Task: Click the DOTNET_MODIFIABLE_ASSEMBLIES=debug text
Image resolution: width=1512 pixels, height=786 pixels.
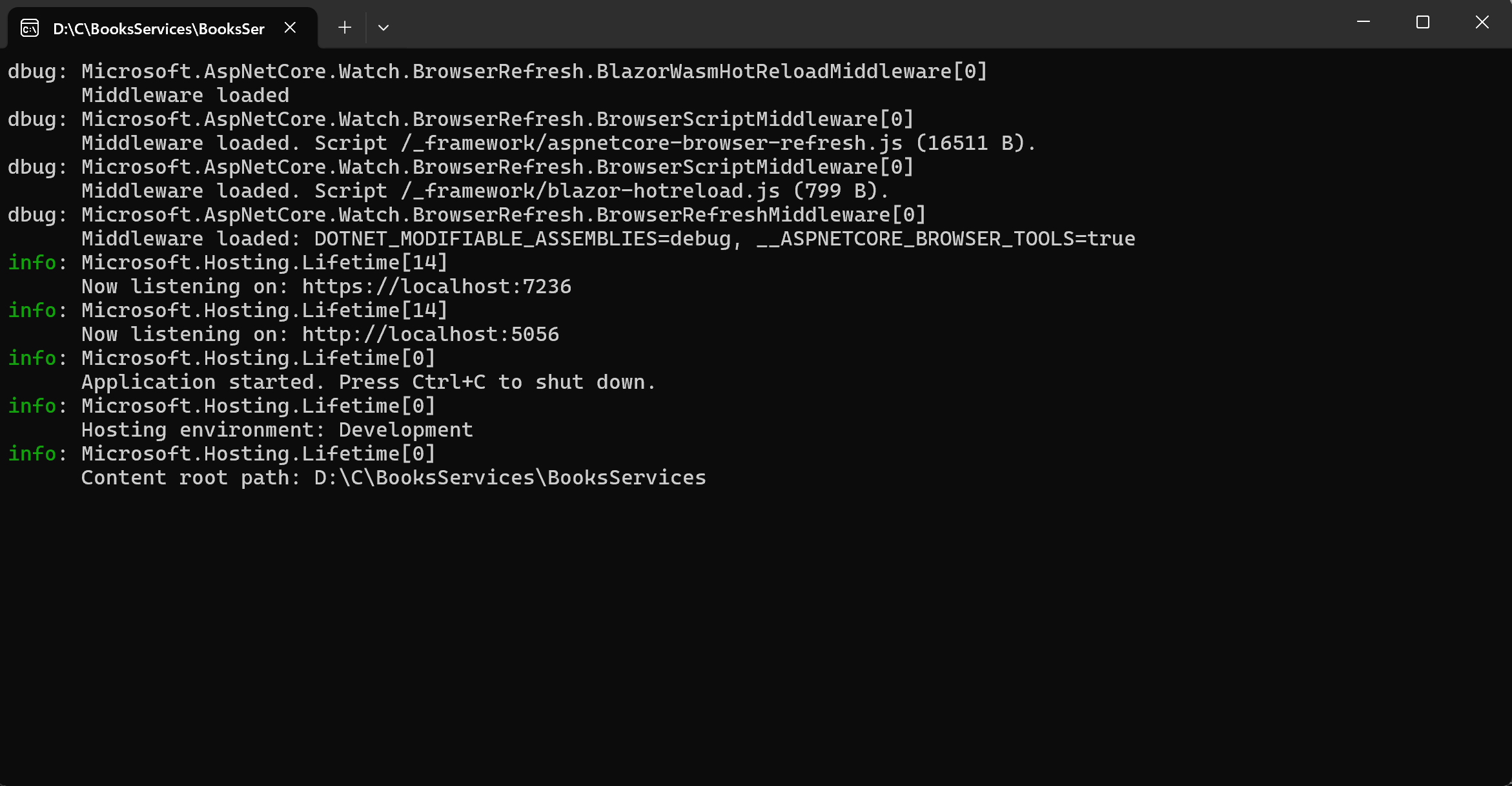Action: [522, 238]
